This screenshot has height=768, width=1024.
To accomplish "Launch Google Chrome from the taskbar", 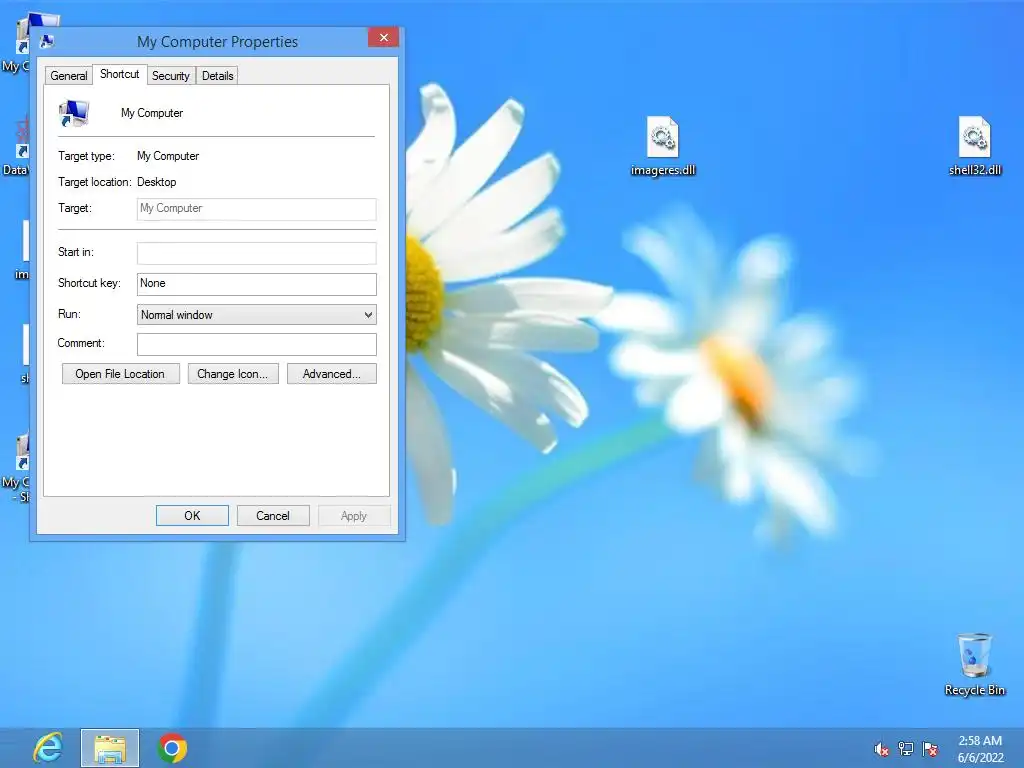I will point(172,748).
